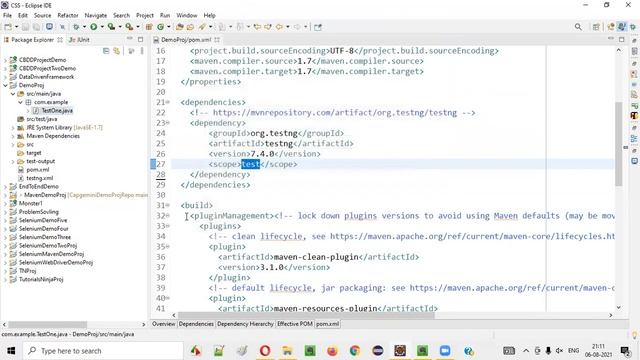Image resolution: width=640 pixels, height=360 pixels.
Task: Click the Open Task icon
Action: [x=190, y=27]
